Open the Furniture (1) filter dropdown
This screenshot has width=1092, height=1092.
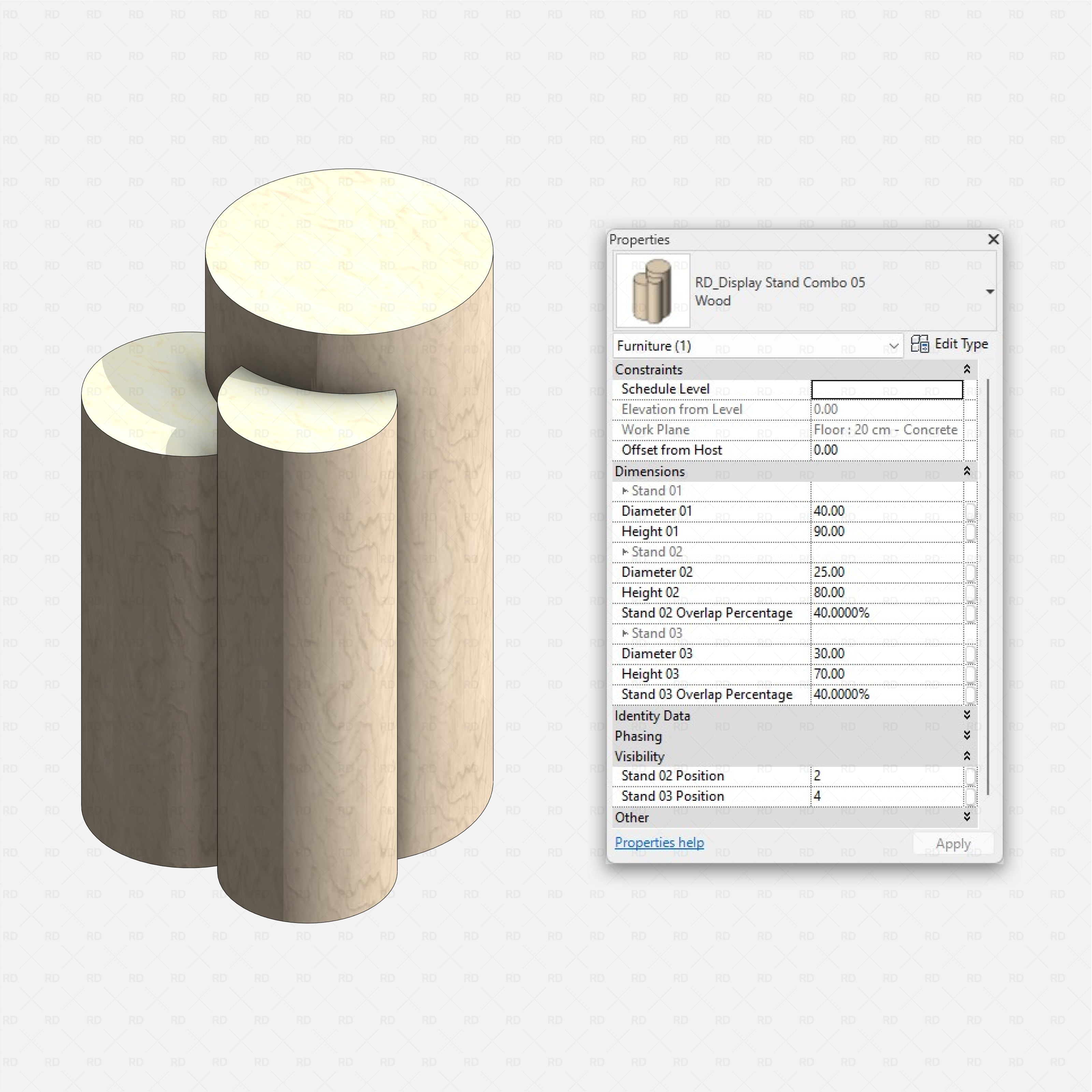pyautogui.click(x=758, y=346)
